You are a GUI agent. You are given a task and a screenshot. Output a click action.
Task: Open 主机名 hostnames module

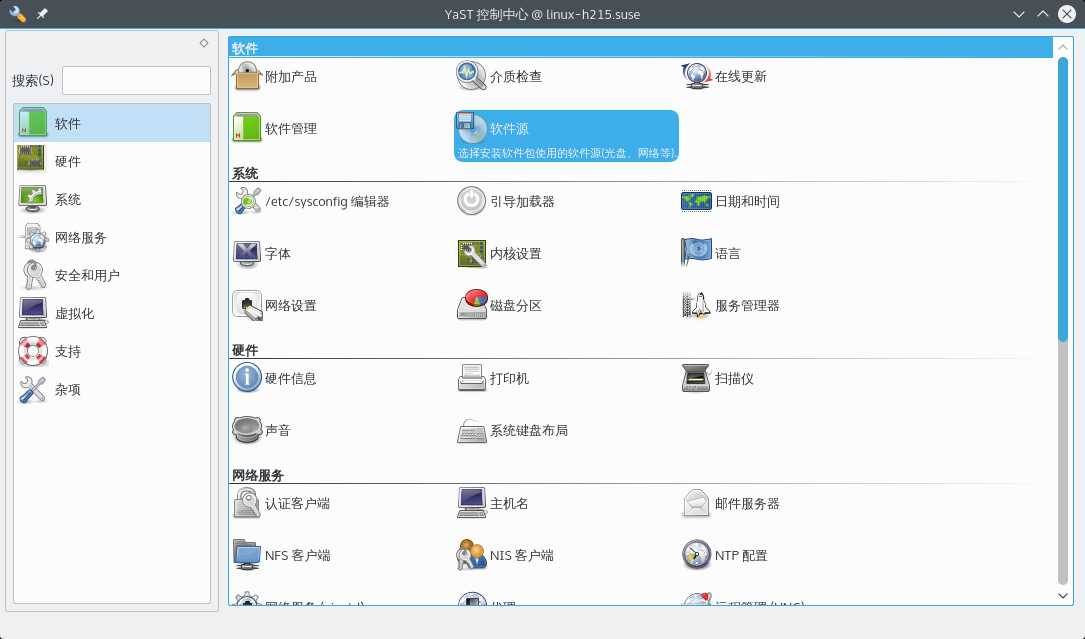coord(493,503)
